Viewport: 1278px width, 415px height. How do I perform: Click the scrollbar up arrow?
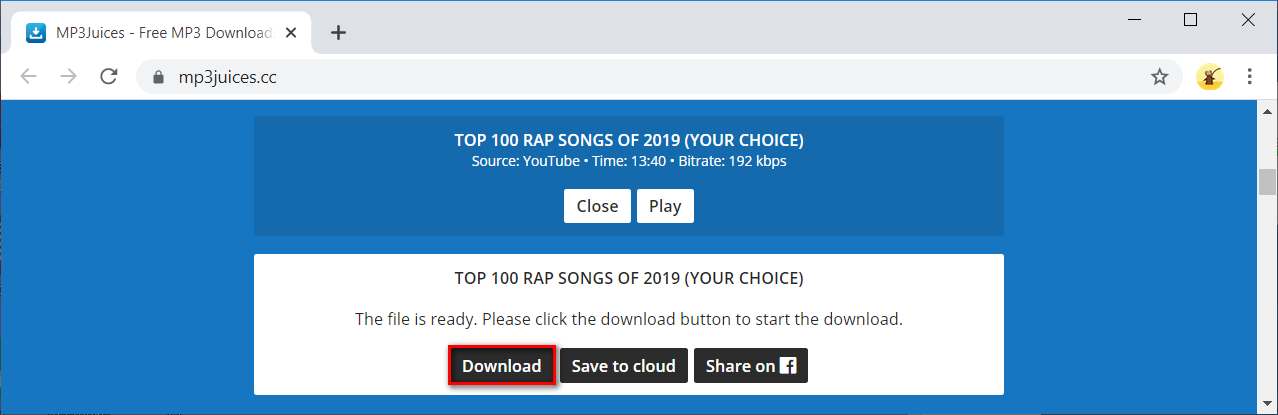click(x=1267, y=111)
